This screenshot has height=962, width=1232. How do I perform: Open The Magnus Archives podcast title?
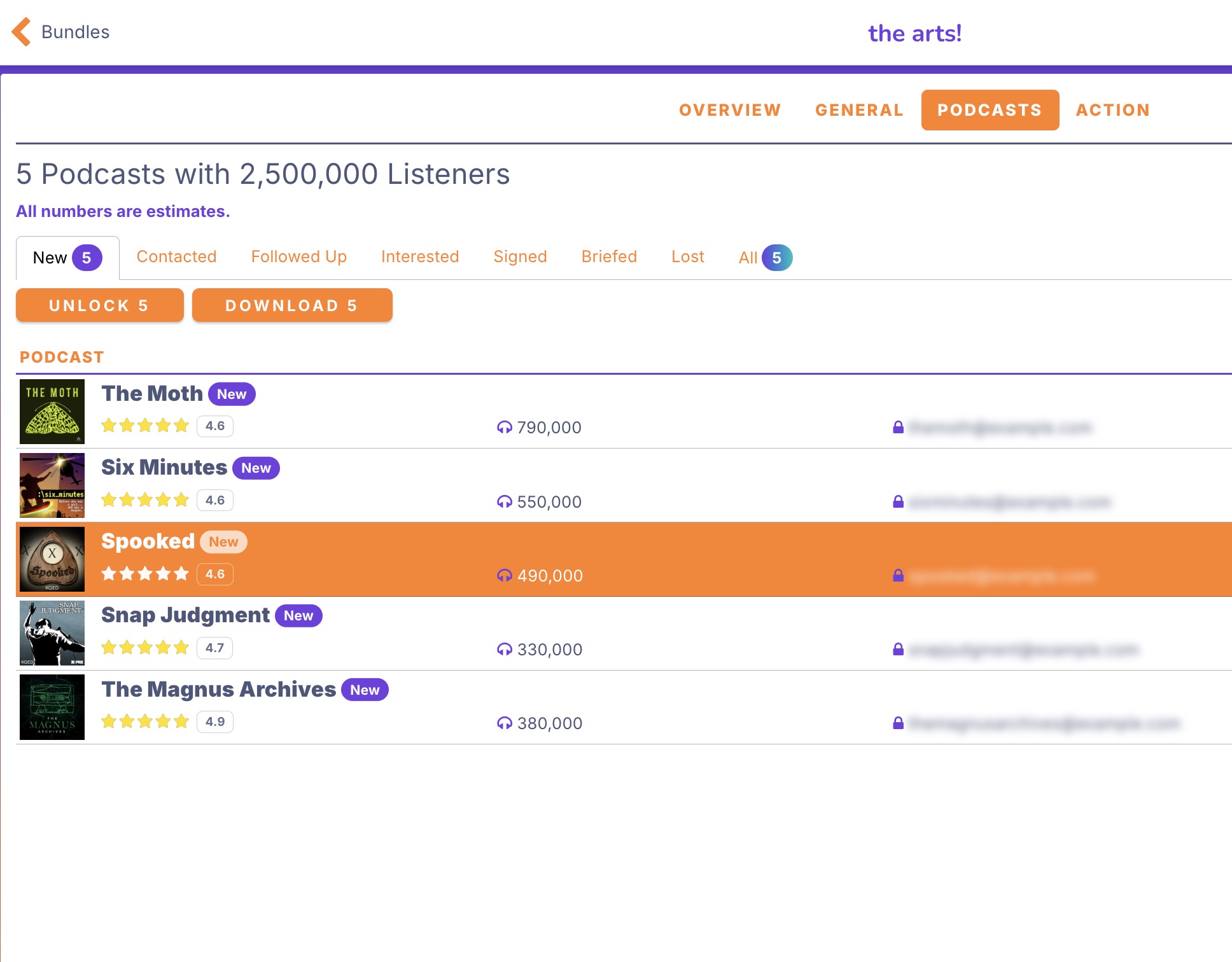218,689
